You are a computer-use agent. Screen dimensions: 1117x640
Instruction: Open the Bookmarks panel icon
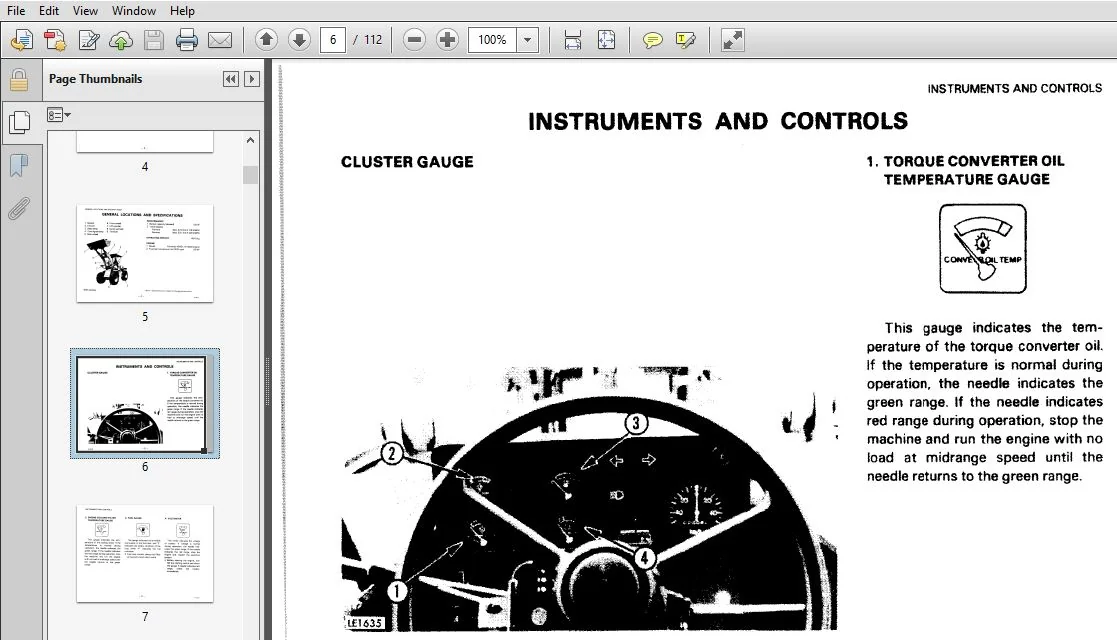point(19,166)
